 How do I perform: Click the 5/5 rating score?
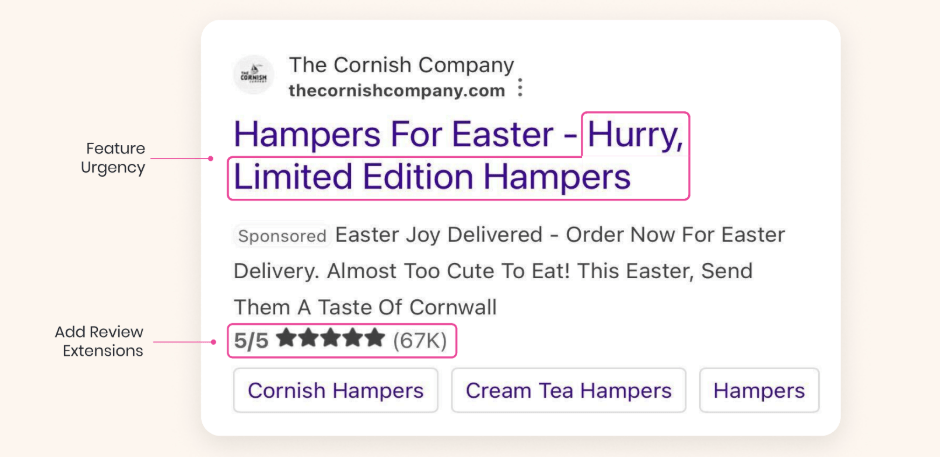(x=251, y=340)
